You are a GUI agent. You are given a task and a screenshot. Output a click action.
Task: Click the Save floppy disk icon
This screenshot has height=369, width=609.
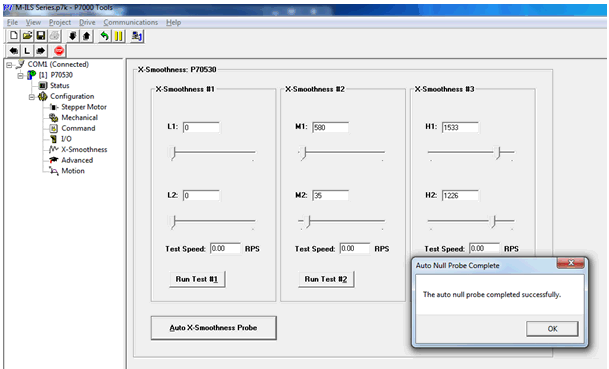pos(40,36)
